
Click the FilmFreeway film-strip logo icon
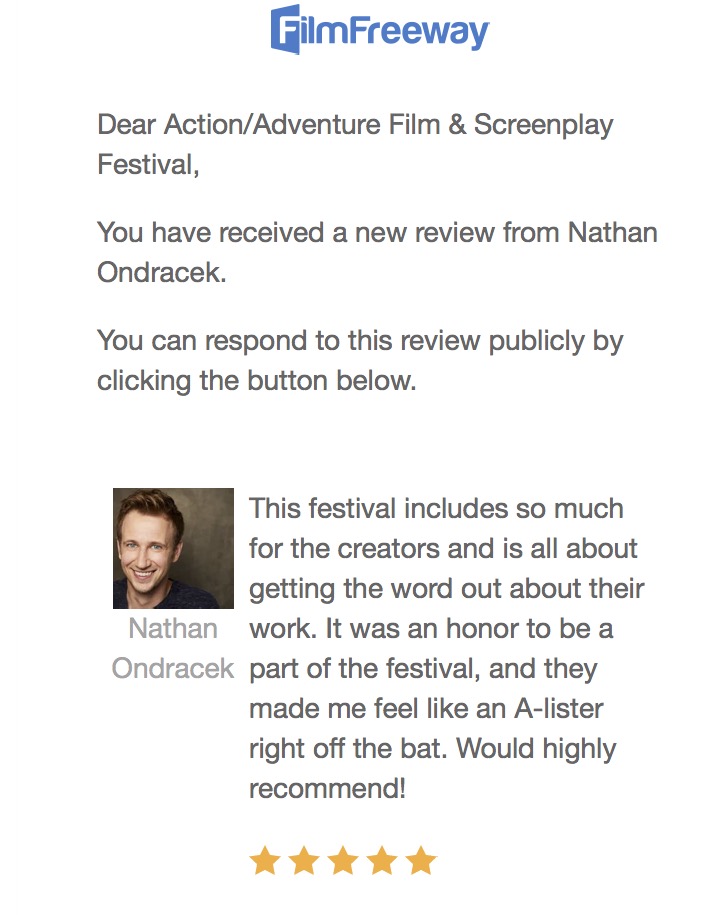coord(287,29)
